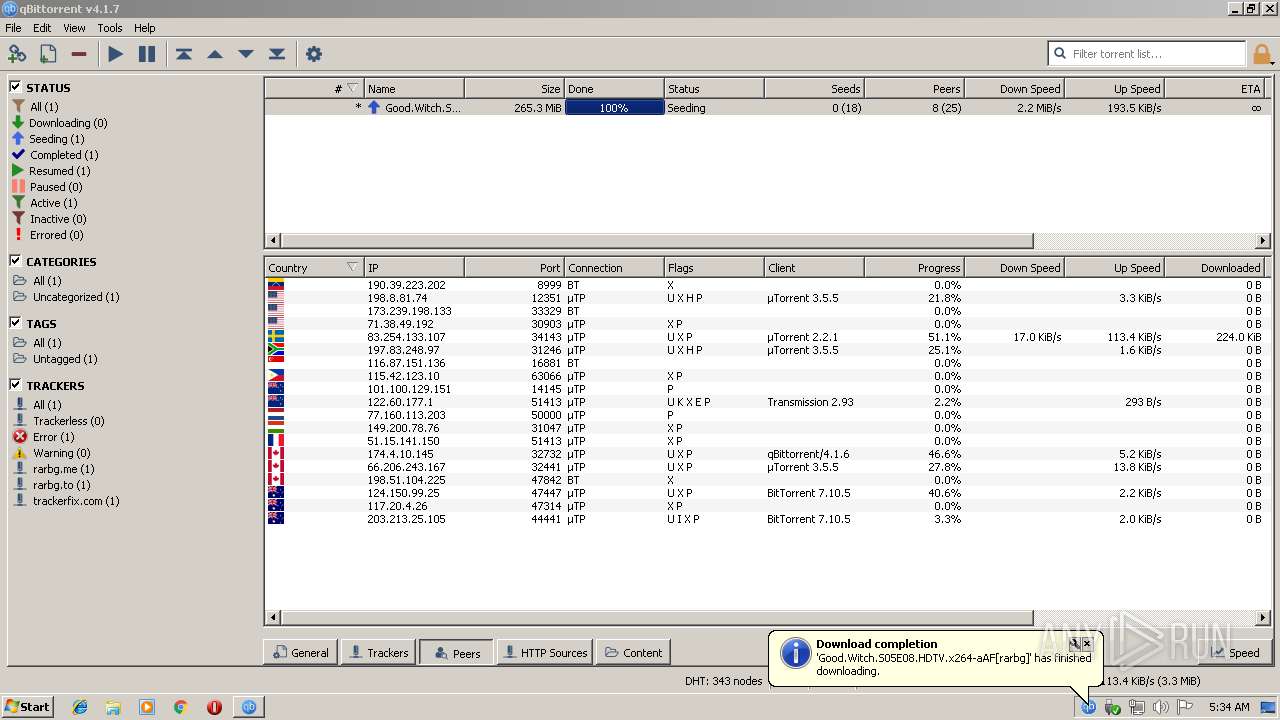Viewport: 1280px width, 720px height.
Task: Select Uncategorized (1) category
Action: 66,297
